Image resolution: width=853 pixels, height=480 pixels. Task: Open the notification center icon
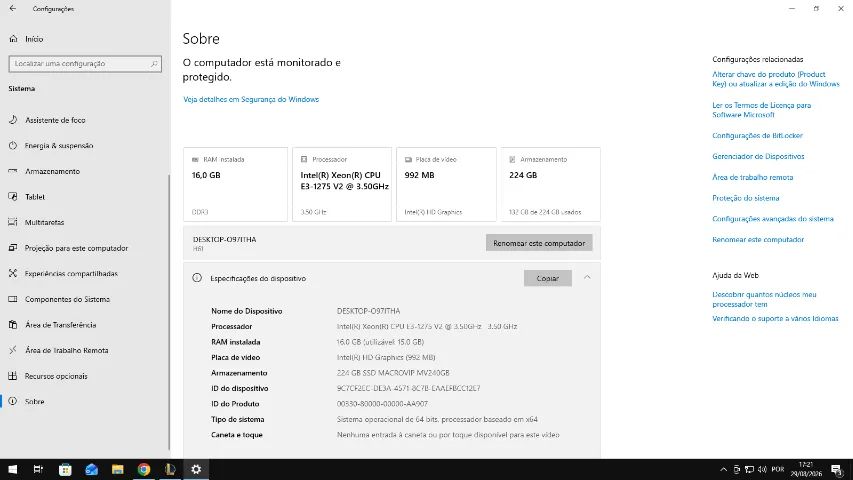point(837,469)
